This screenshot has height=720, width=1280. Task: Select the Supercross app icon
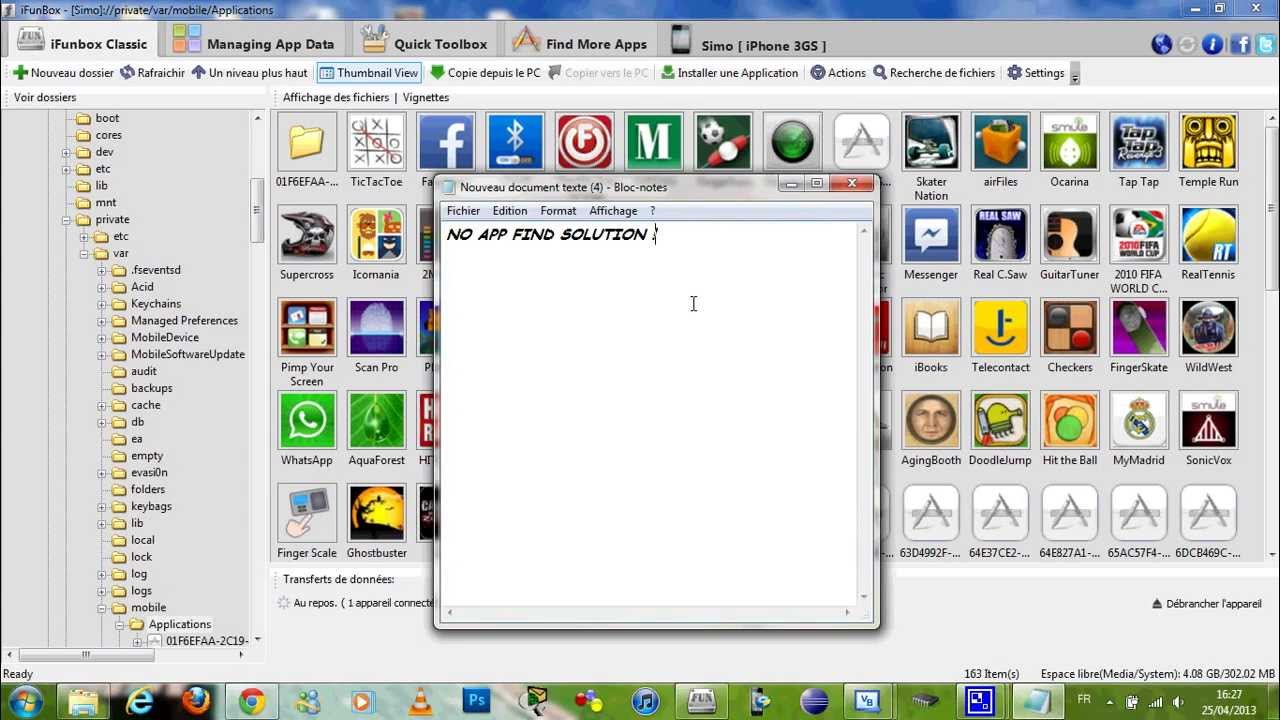click(x=307, y=235)
